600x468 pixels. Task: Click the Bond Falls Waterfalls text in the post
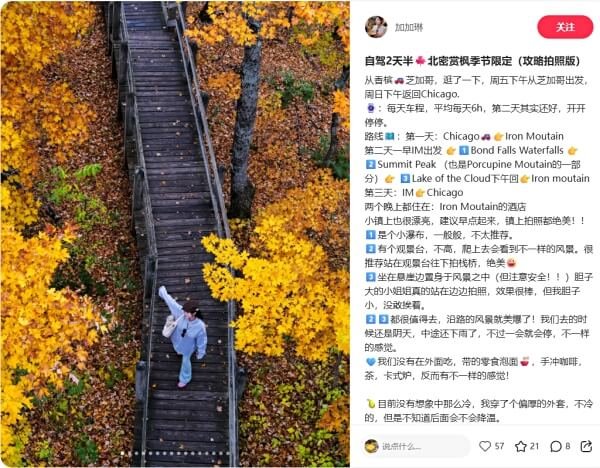[x=517, y=150]
